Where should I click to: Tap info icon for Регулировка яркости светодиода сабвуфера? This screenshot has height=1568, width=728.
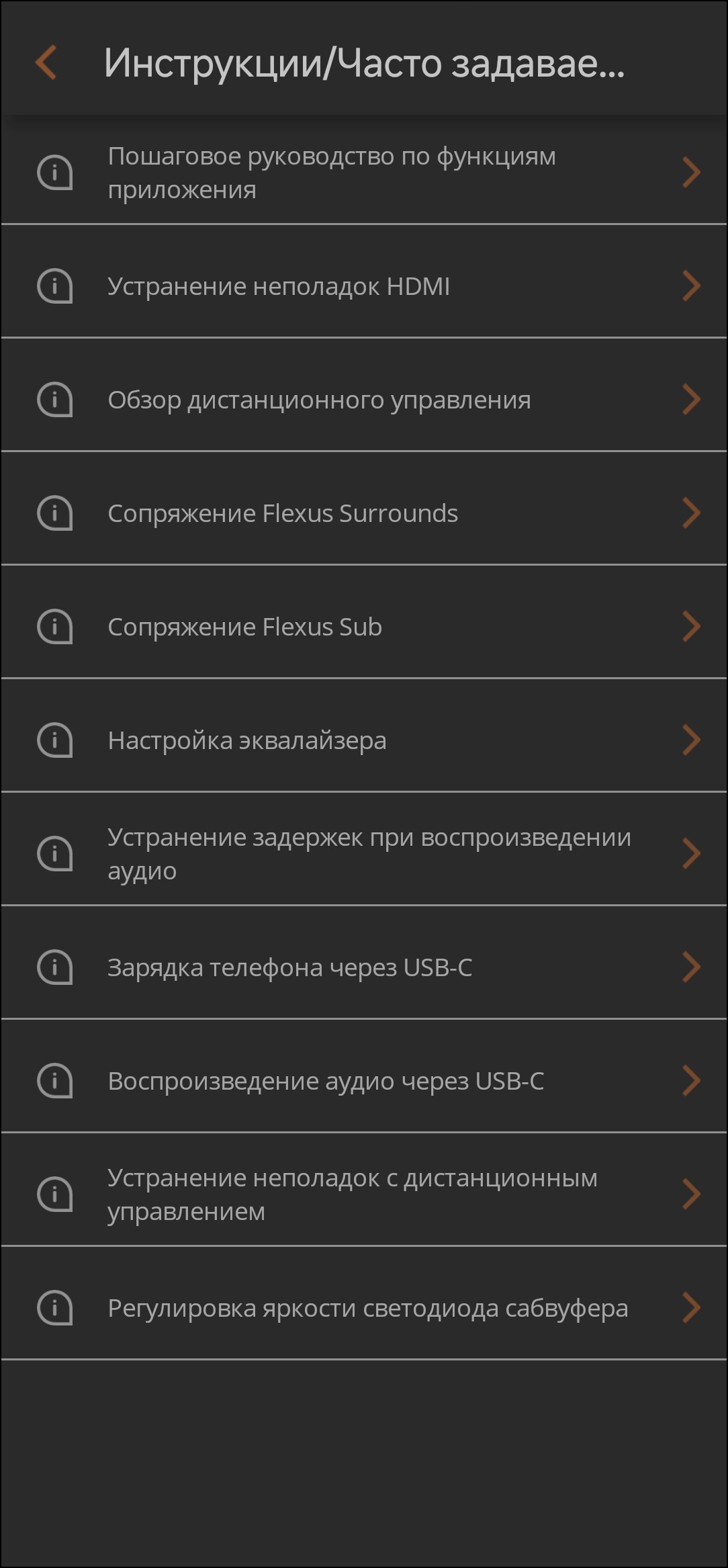point(54,1308)
